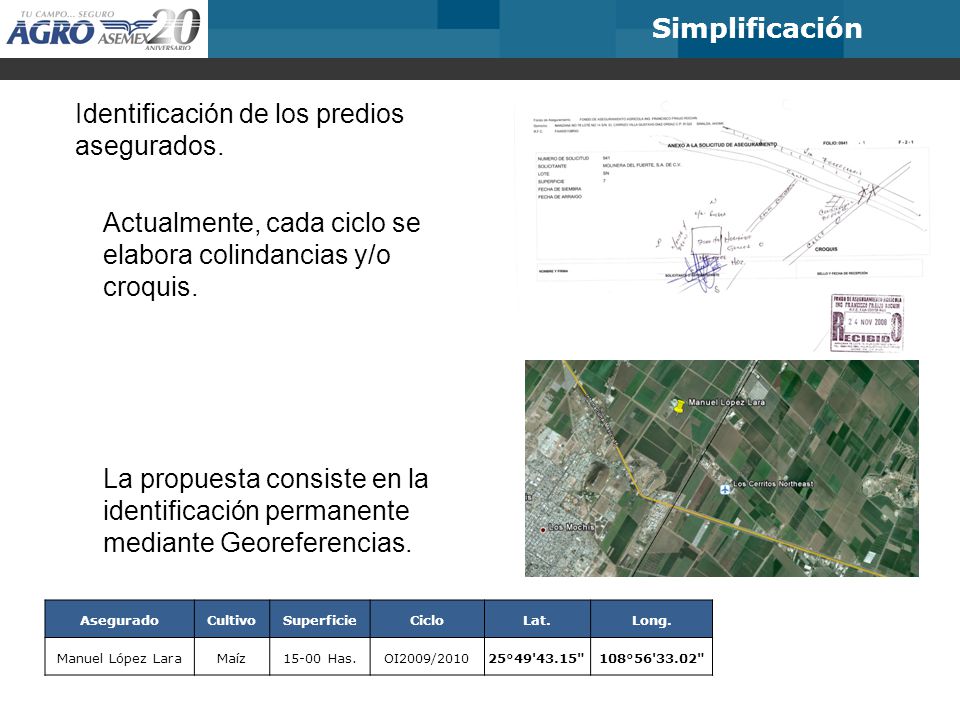Select the Manuel López Lara map label
This screenshot has height=720, width=960.
pos(727,402)
